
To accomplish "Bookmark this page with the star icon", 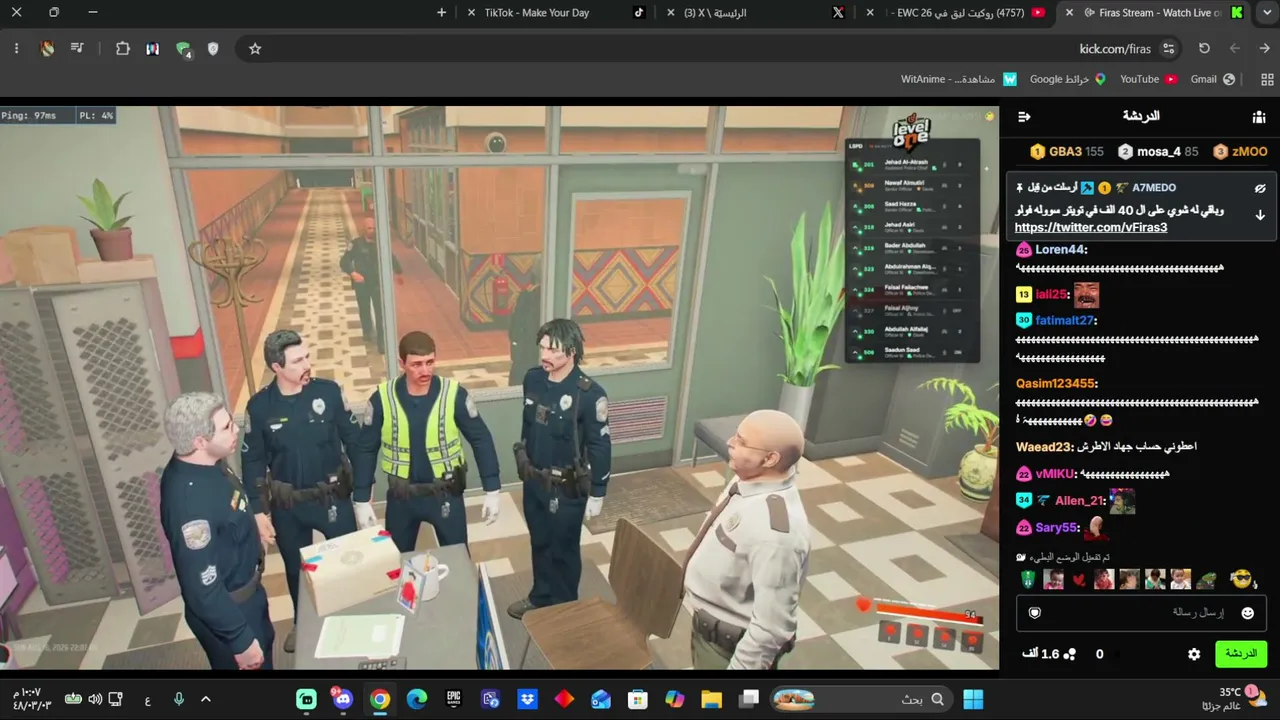I will (x=255, y=48).
